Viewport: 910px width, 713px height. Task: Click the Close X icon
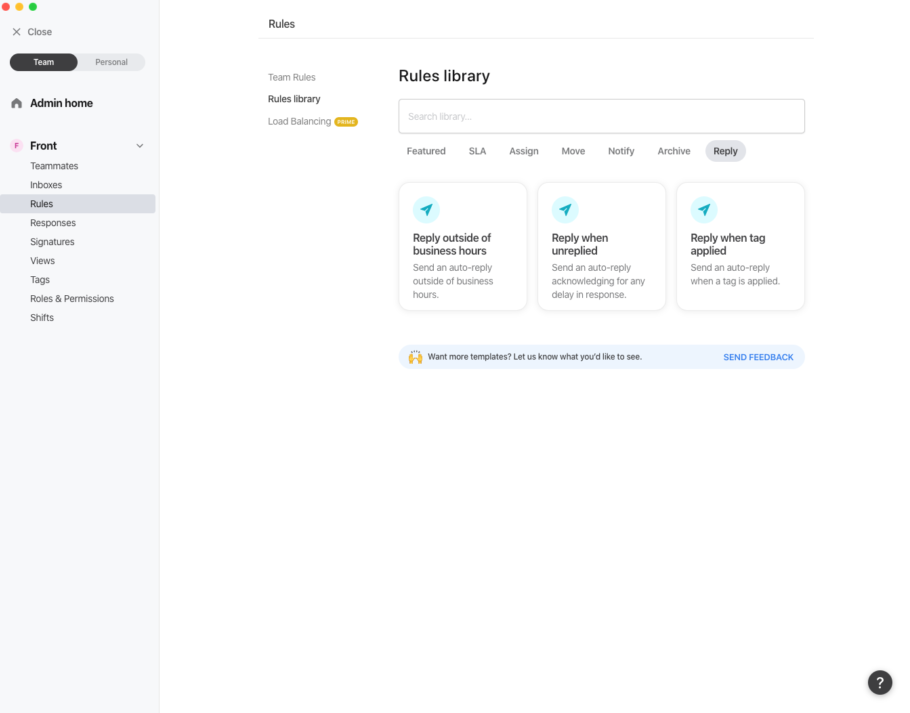tap(16, 32)
